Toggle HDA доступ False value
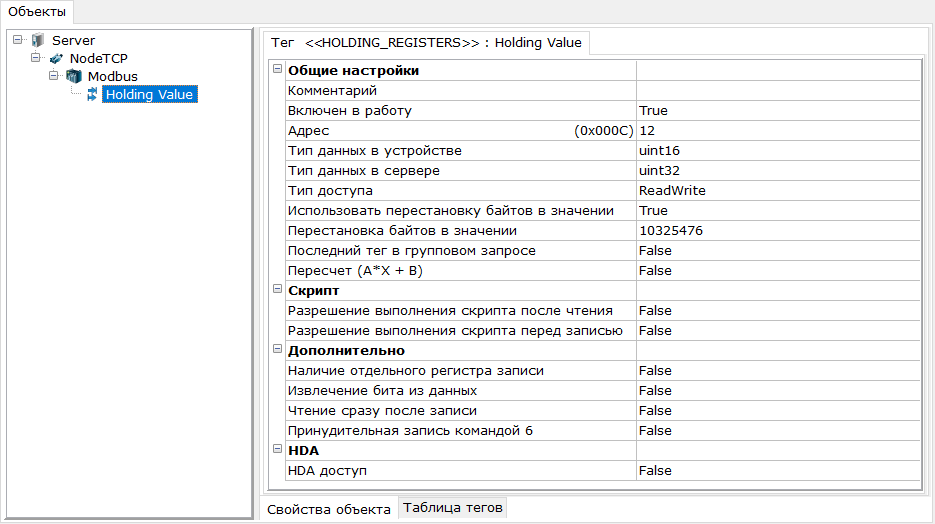 click(778, 471)
